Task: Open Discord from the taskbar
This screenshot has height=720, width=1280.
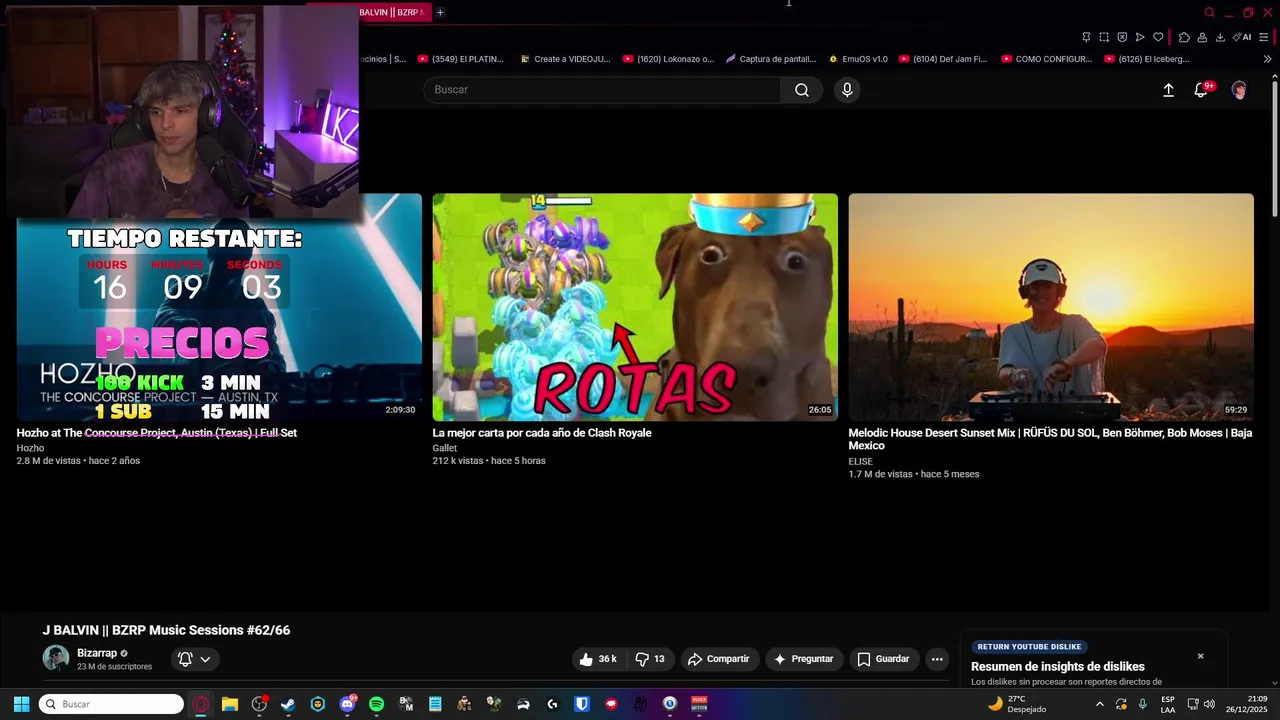Action: (347, 704)
